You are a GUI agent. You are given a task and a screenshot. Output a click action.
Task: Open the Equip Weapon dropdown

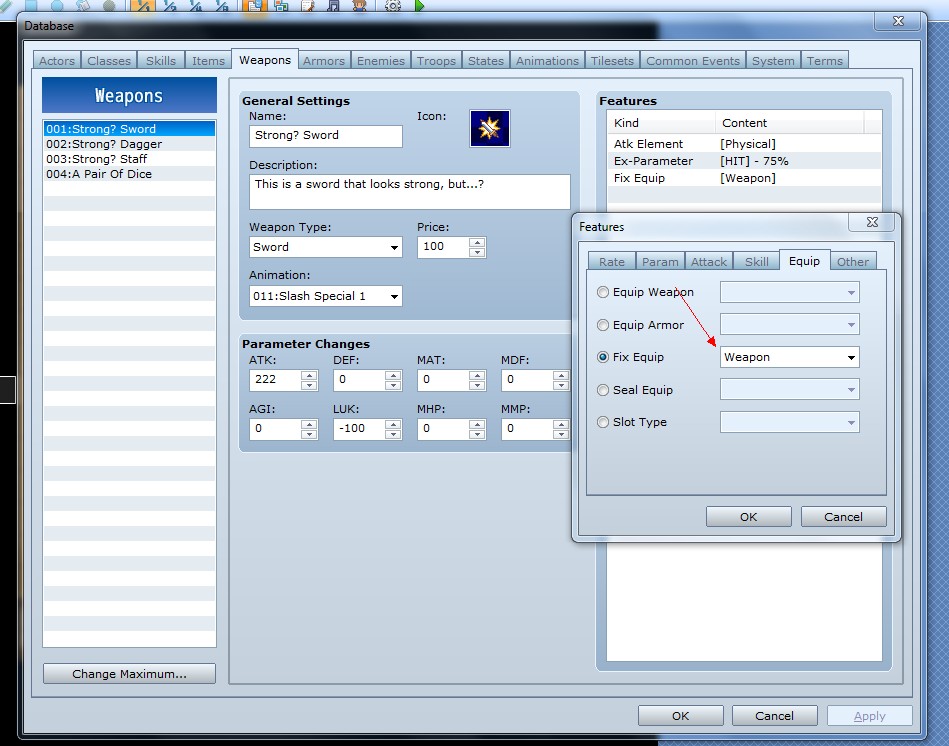(x=789, y=292)
